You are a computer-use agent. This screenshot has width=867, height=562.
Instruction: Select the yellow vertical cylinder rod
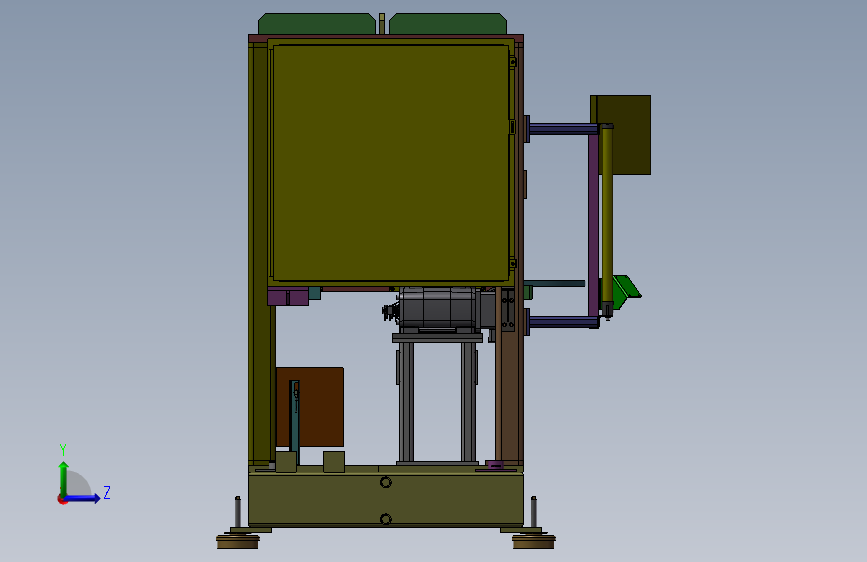(x=607, y=216)
